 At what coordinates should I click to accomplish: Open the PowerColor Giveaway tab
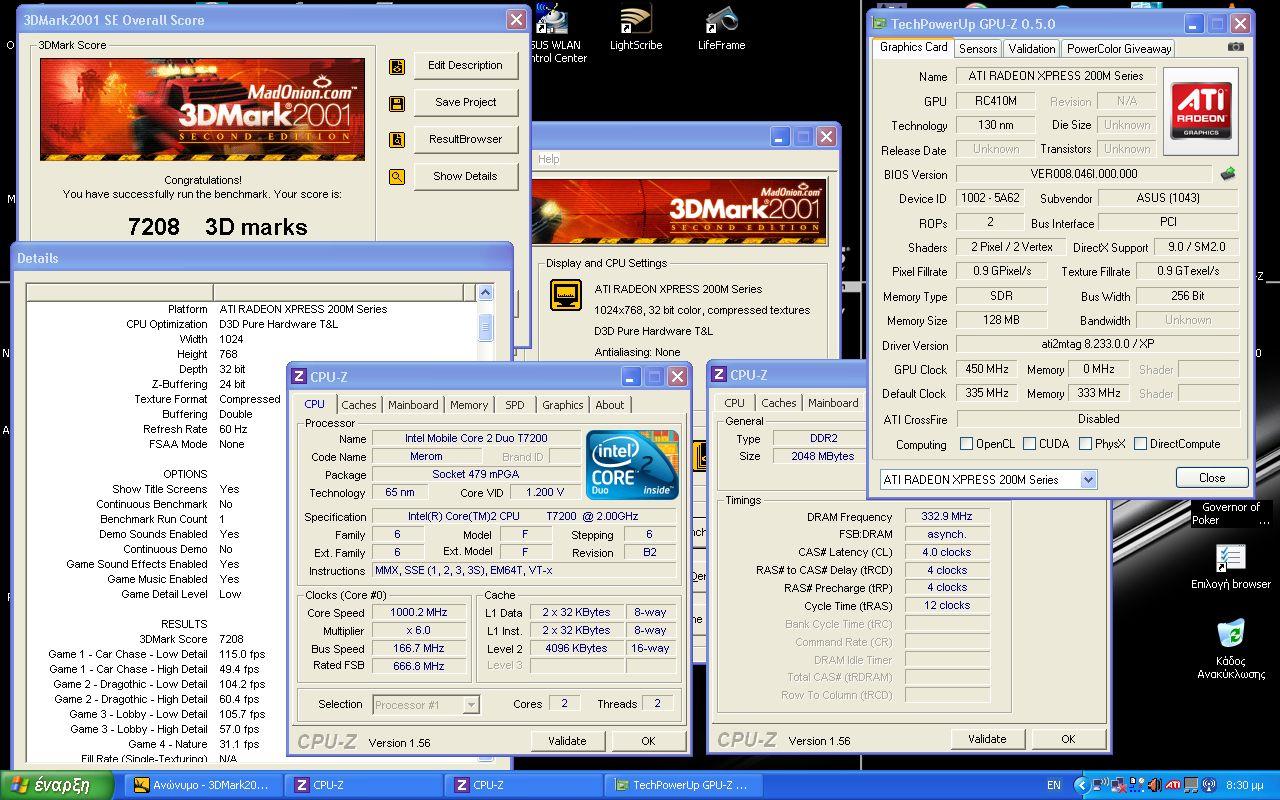pyautogui.click(x=1118, y=48)
